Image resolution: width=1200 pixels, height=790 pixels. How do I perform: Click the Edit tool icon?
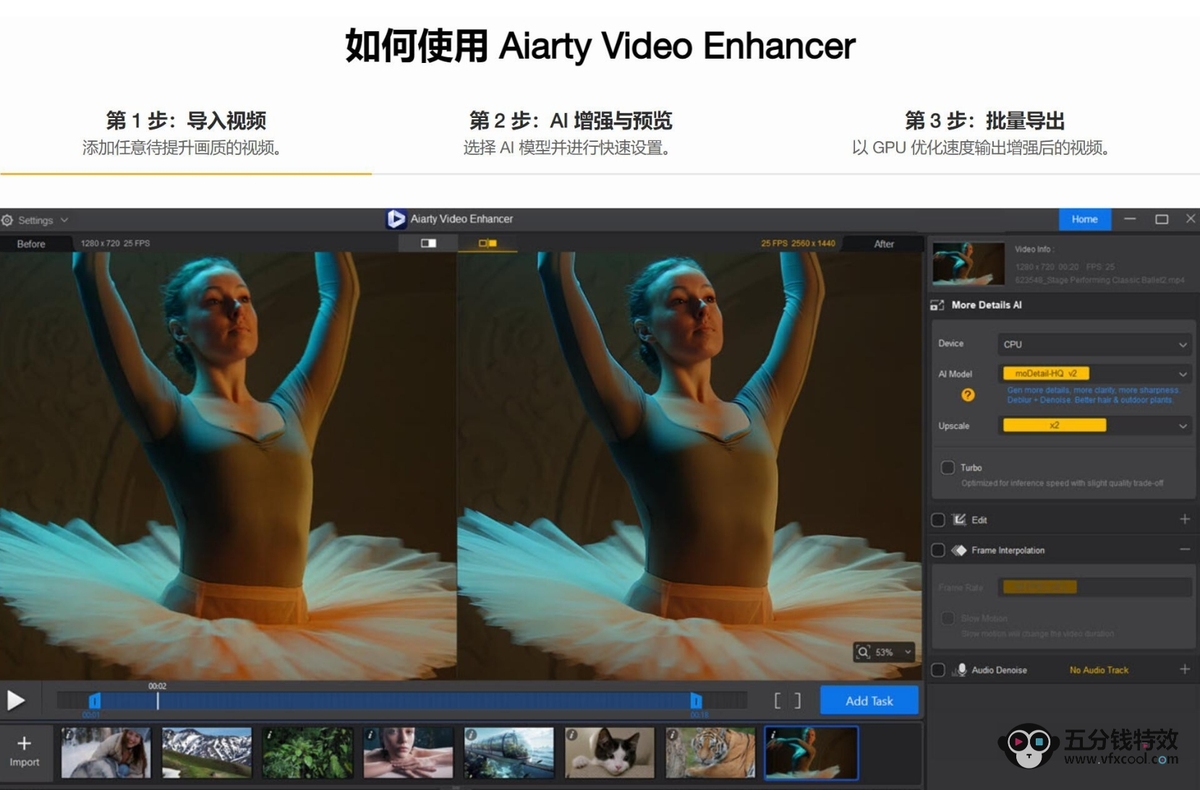click(x=959, y=520)
